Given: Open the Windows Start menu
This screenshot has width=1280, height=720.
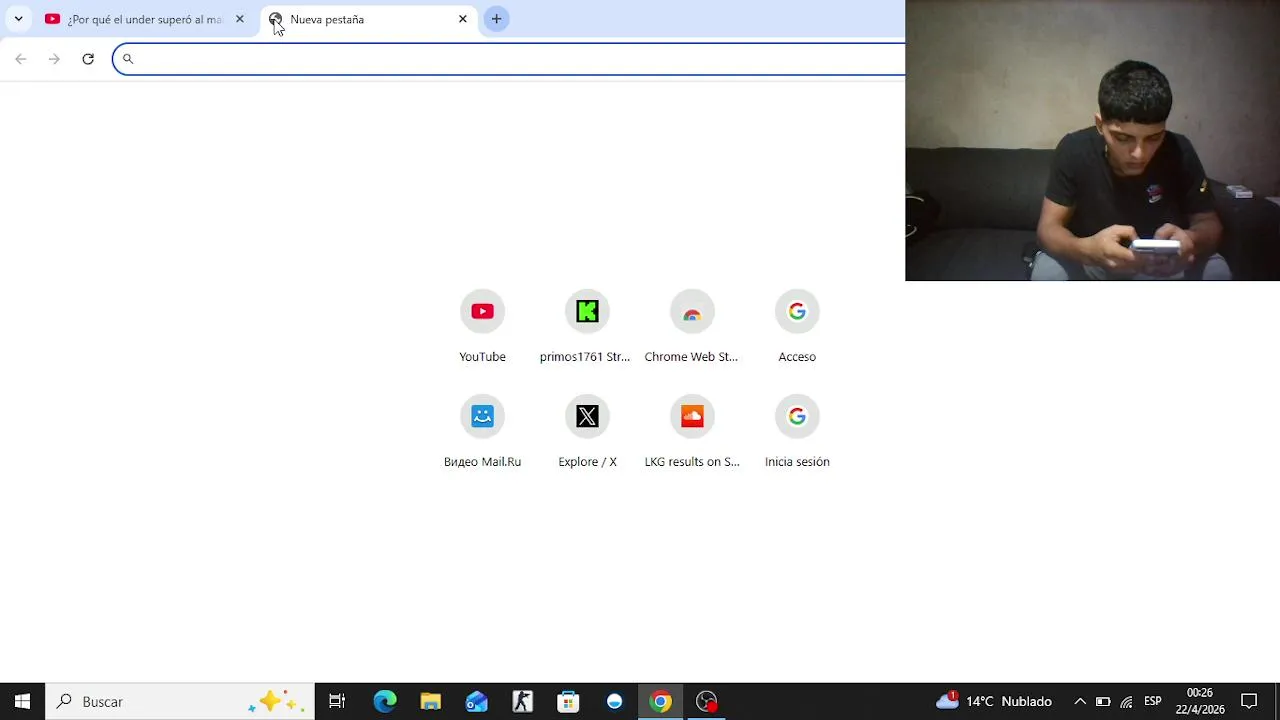Looking at the screenshot, I should click(22, 701).
